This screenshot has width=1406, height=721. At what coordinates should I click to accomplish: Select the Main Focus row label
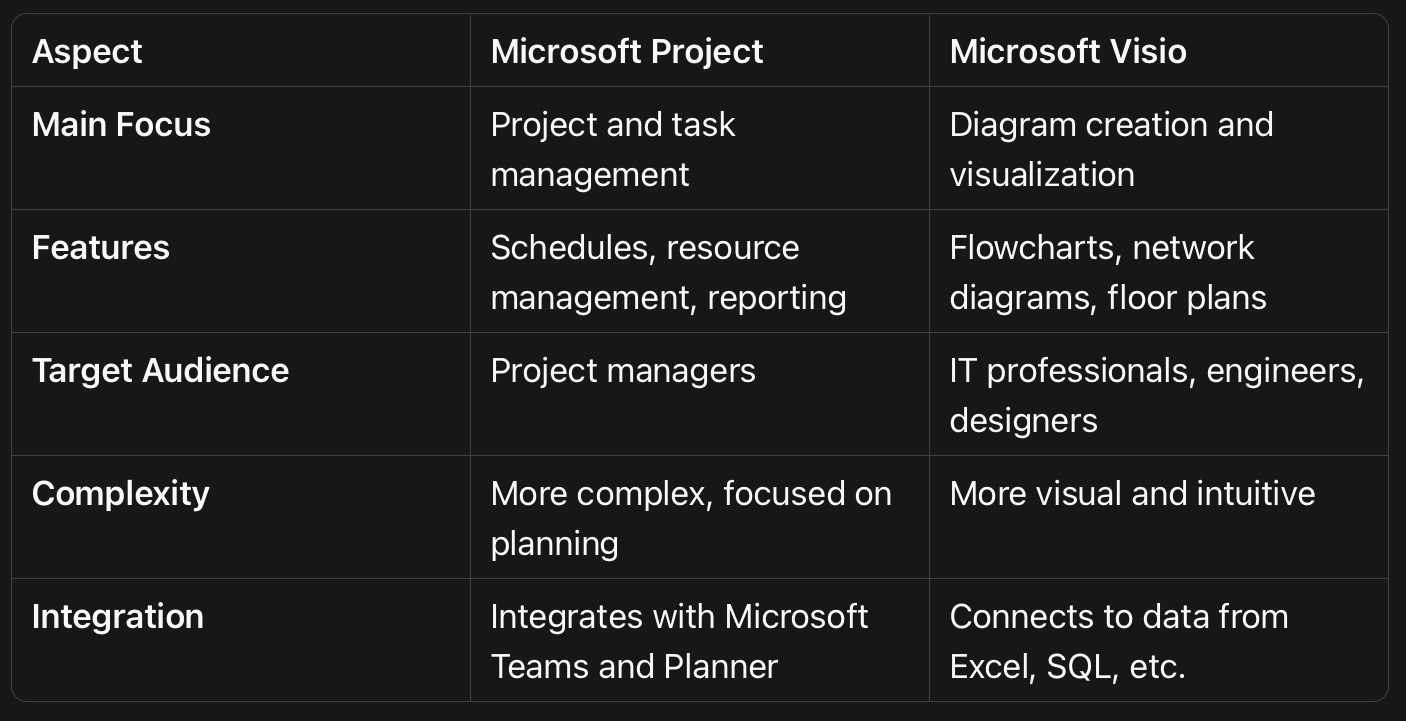(x=121, y=125)
